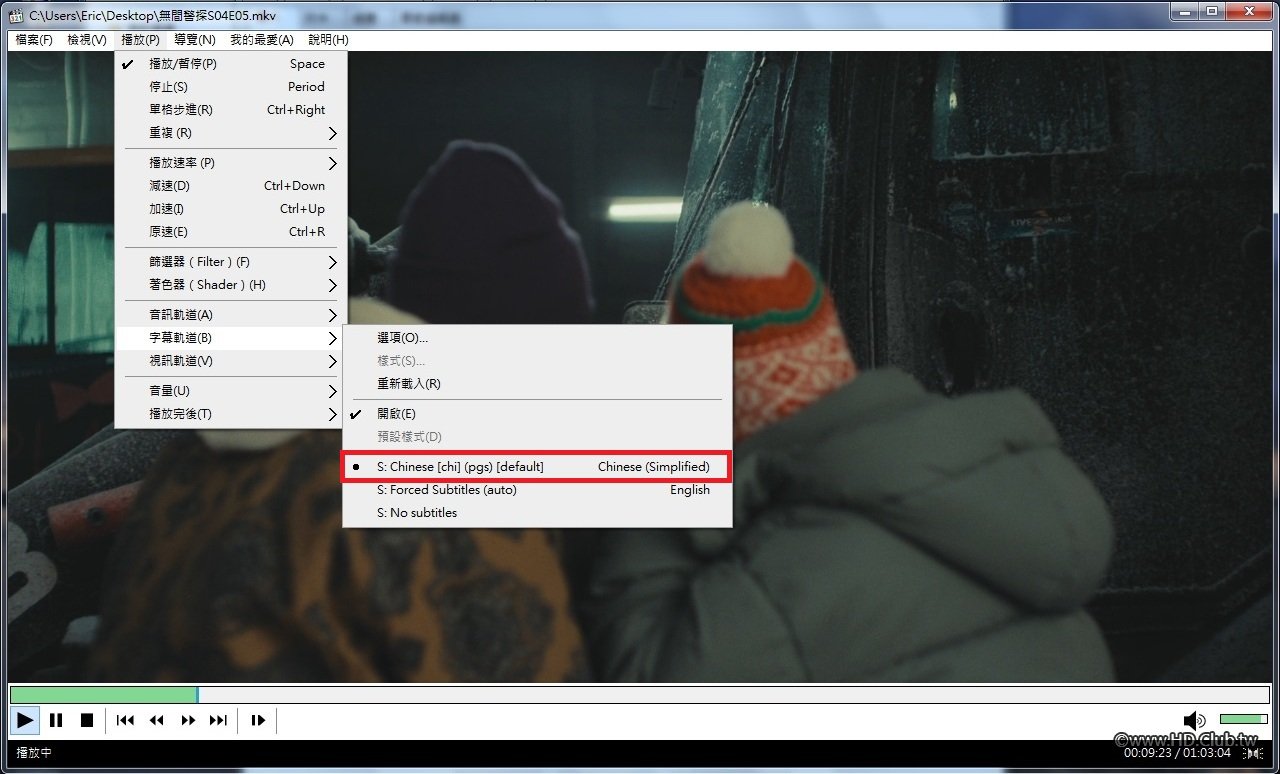This screenshot has height=774, width=1280.
Task: Seek within the green playback progress bar
Action: [x=640, y=694]
